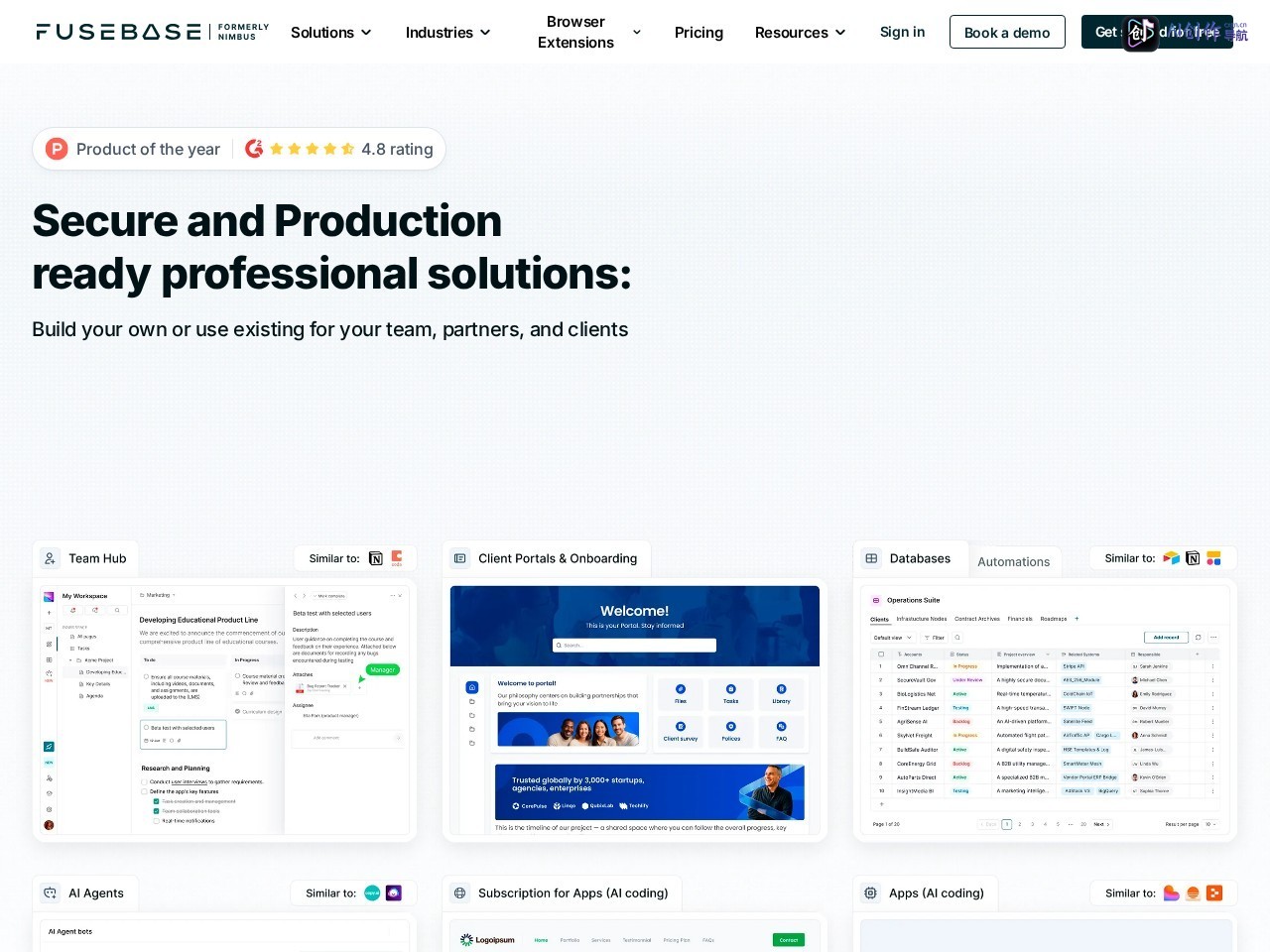Open the Infrastructure Nodes database tab
Screen dimensions: 1270x952
pyautogui.click(x=922, y=619)
